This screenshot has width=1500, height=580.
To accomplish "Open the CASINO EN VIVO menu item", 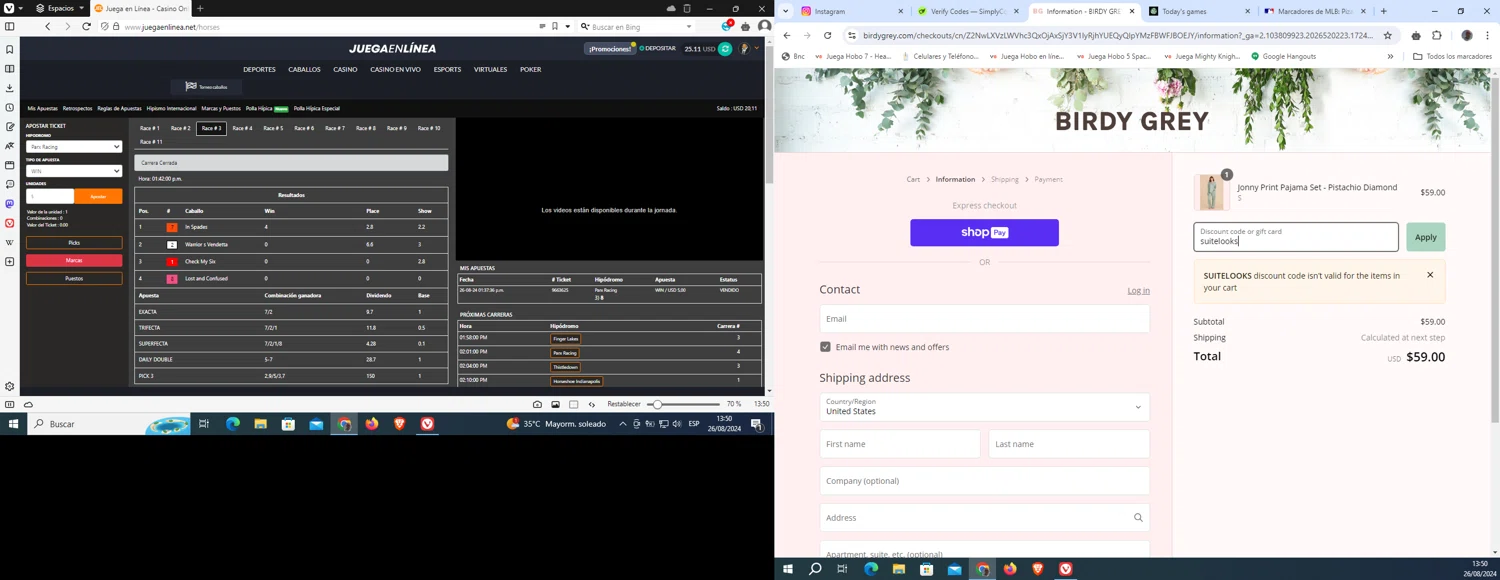I will point(395,70).
